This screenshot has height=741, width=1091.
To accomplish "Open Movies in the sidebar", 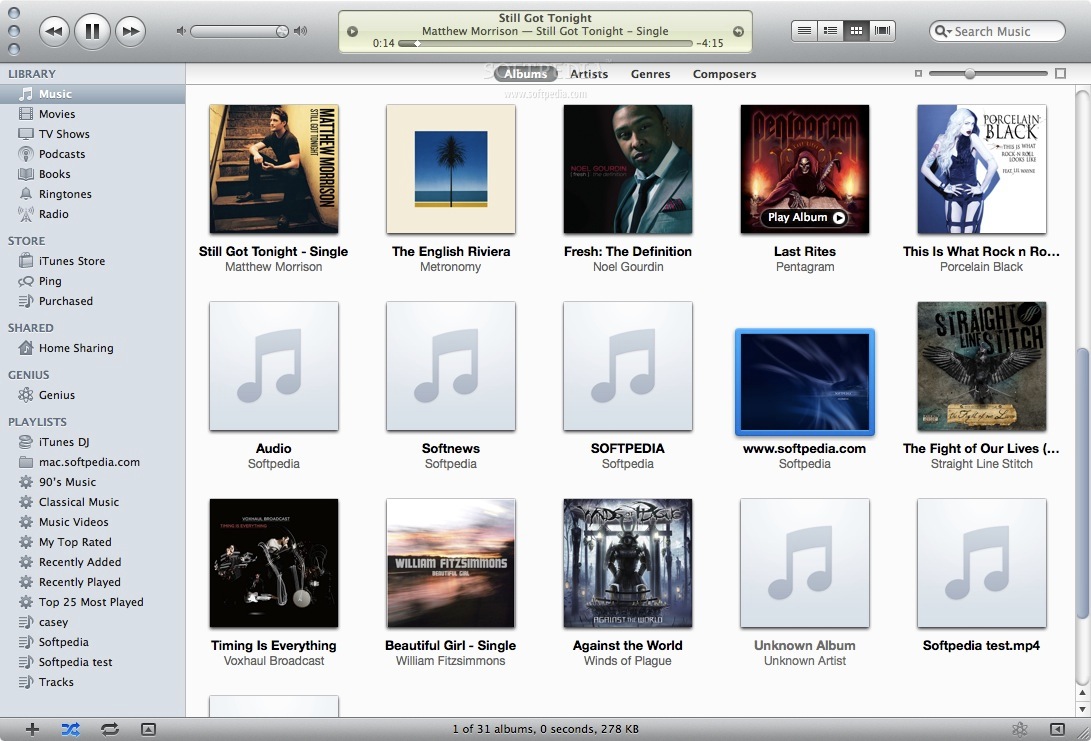I will coord(93,114).
